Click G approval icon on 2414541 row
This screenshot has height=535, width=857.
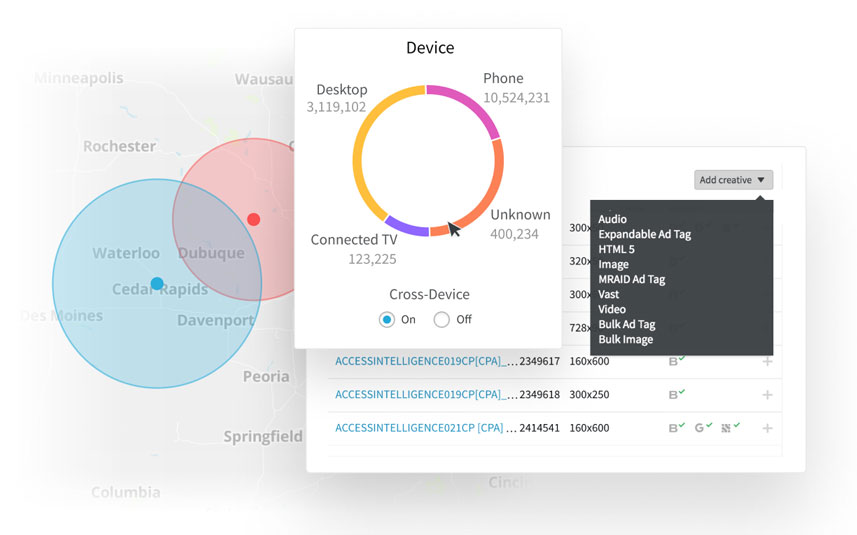703,427
